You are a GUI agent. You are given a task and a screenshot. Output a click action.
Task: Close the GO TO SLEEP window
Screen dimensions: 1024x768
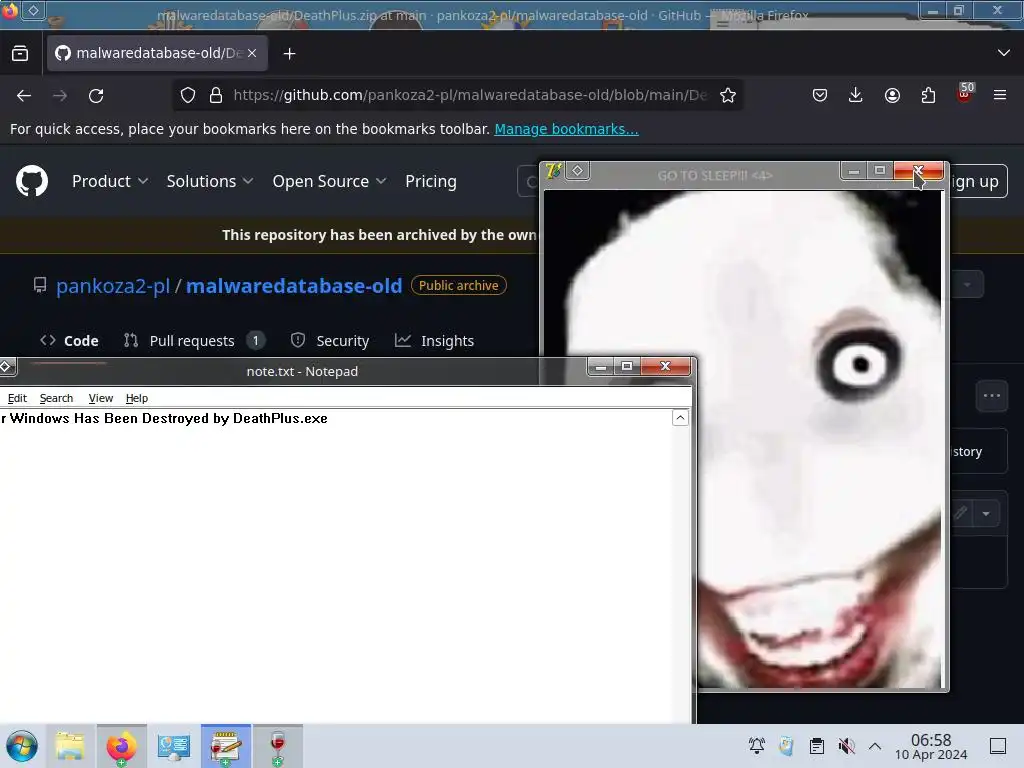[x=918, y=170]
